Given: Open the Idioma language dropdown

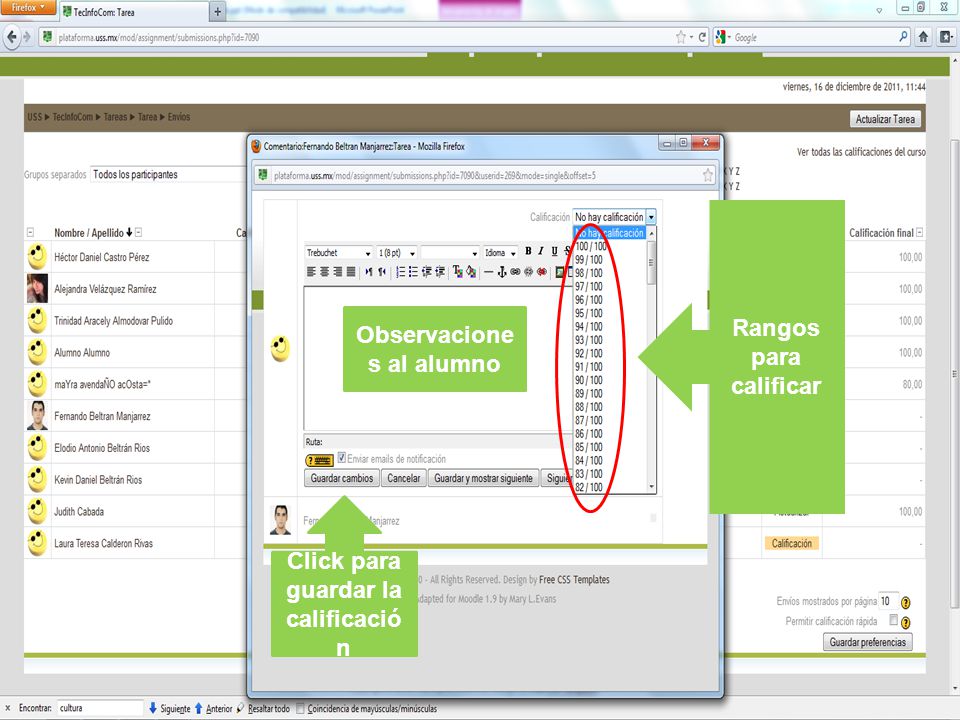Looking at the screenshot, I should pyautogui.click(x=500, y=252).
